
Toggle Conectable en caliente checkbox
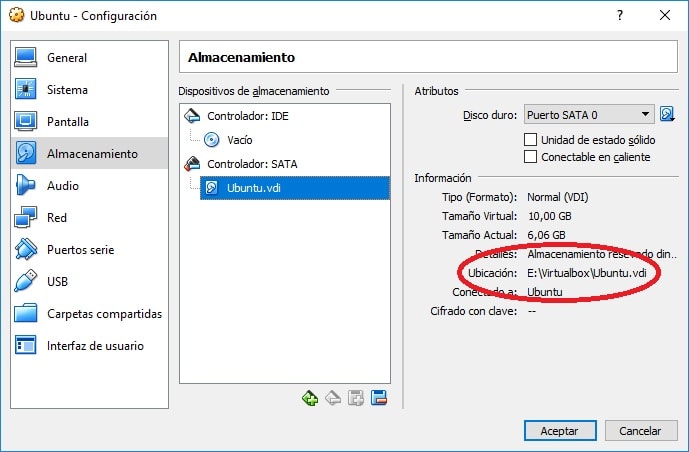pyautogui.click(x=530, y=157)
